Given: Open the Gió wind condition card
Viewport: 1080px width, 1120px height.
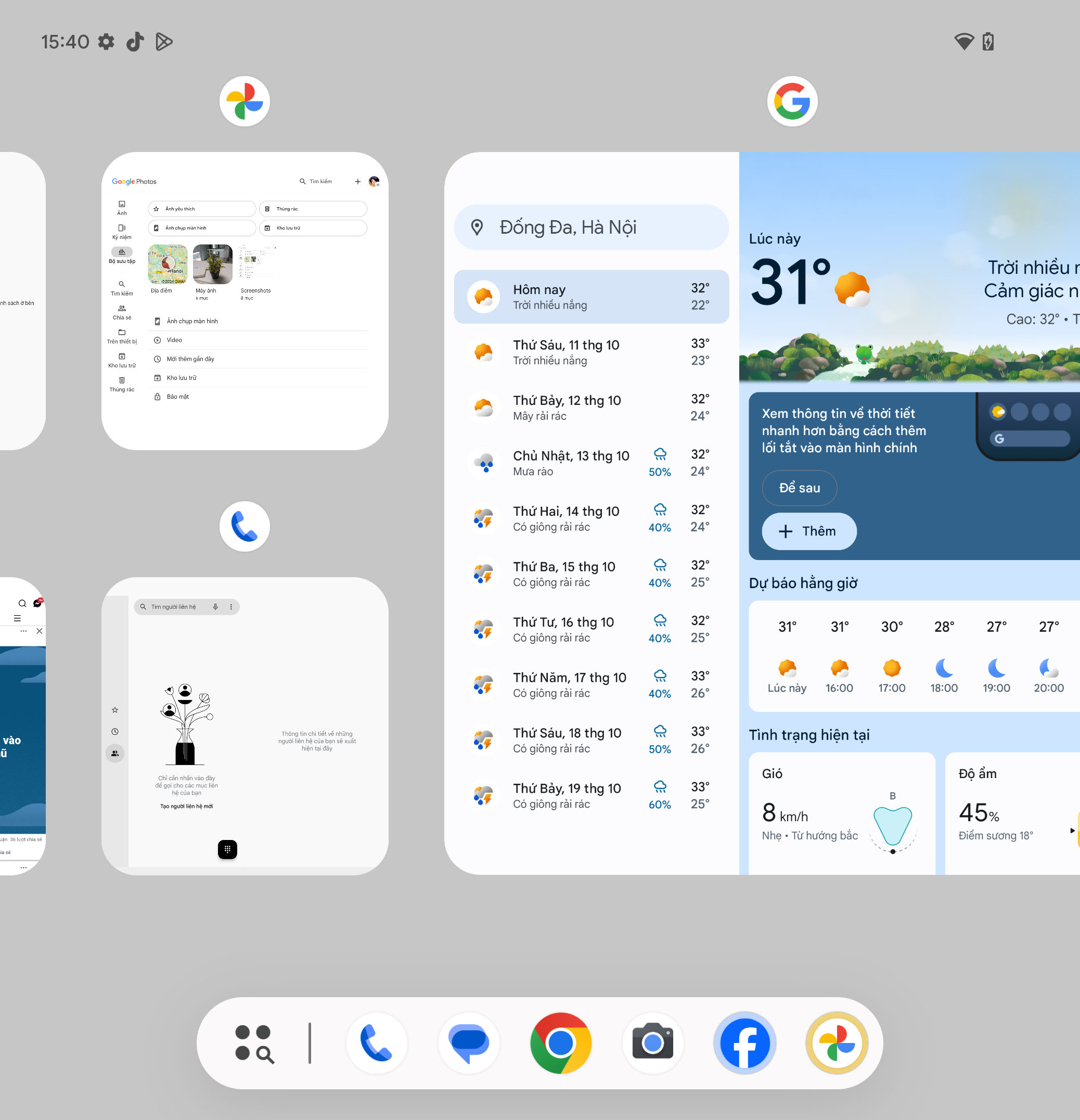Looking at the screenshot, I should pyautogui.click(x=842, y=813).
